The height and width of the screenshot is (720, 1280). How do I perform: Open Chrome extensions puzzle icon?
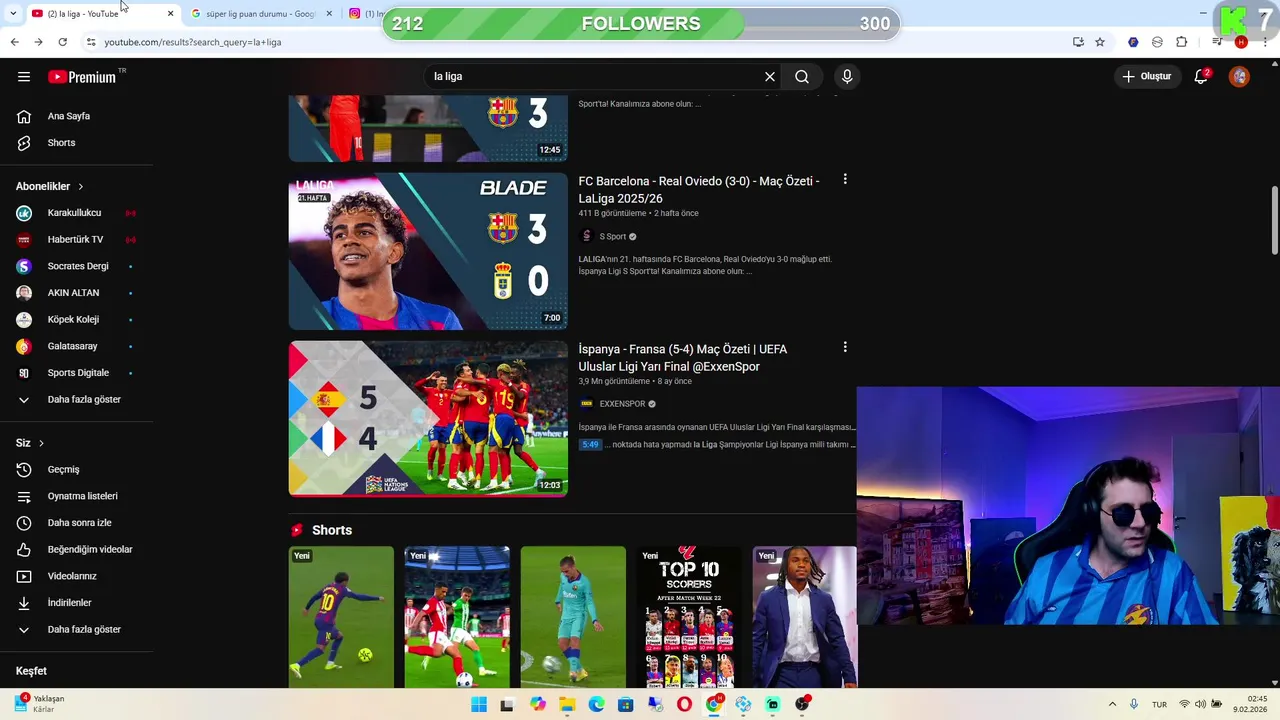coord(1181,42)
